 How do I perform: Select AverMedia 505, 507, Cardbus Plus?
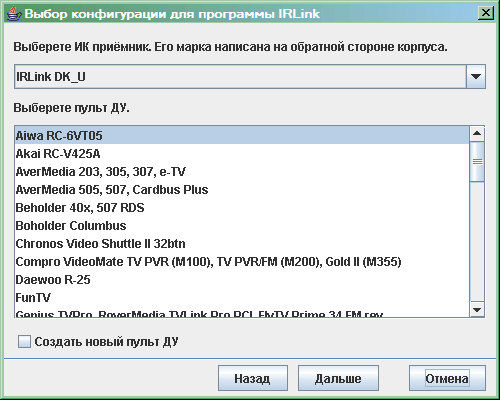[242, 189]
